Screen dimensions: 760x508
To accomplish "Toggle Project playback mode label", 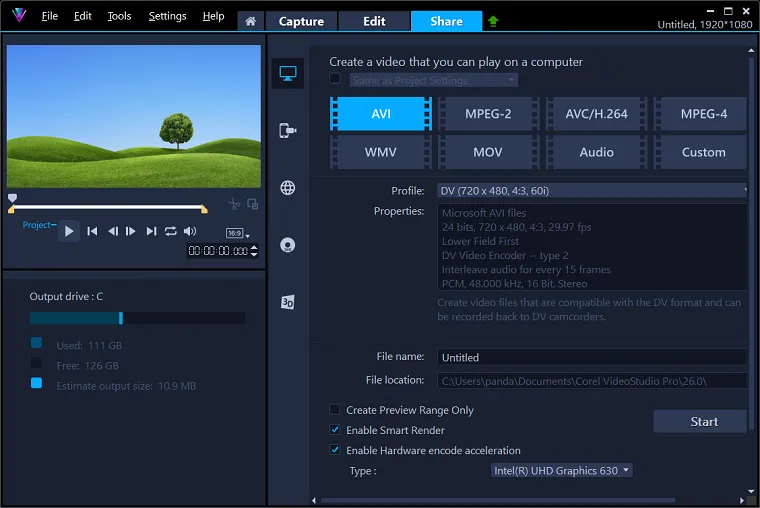I will pos(38,225).
